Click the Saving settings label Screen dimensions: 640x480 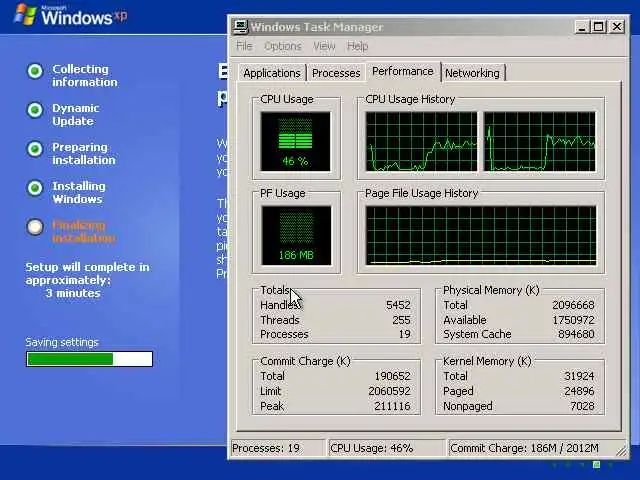click(62, 342)
